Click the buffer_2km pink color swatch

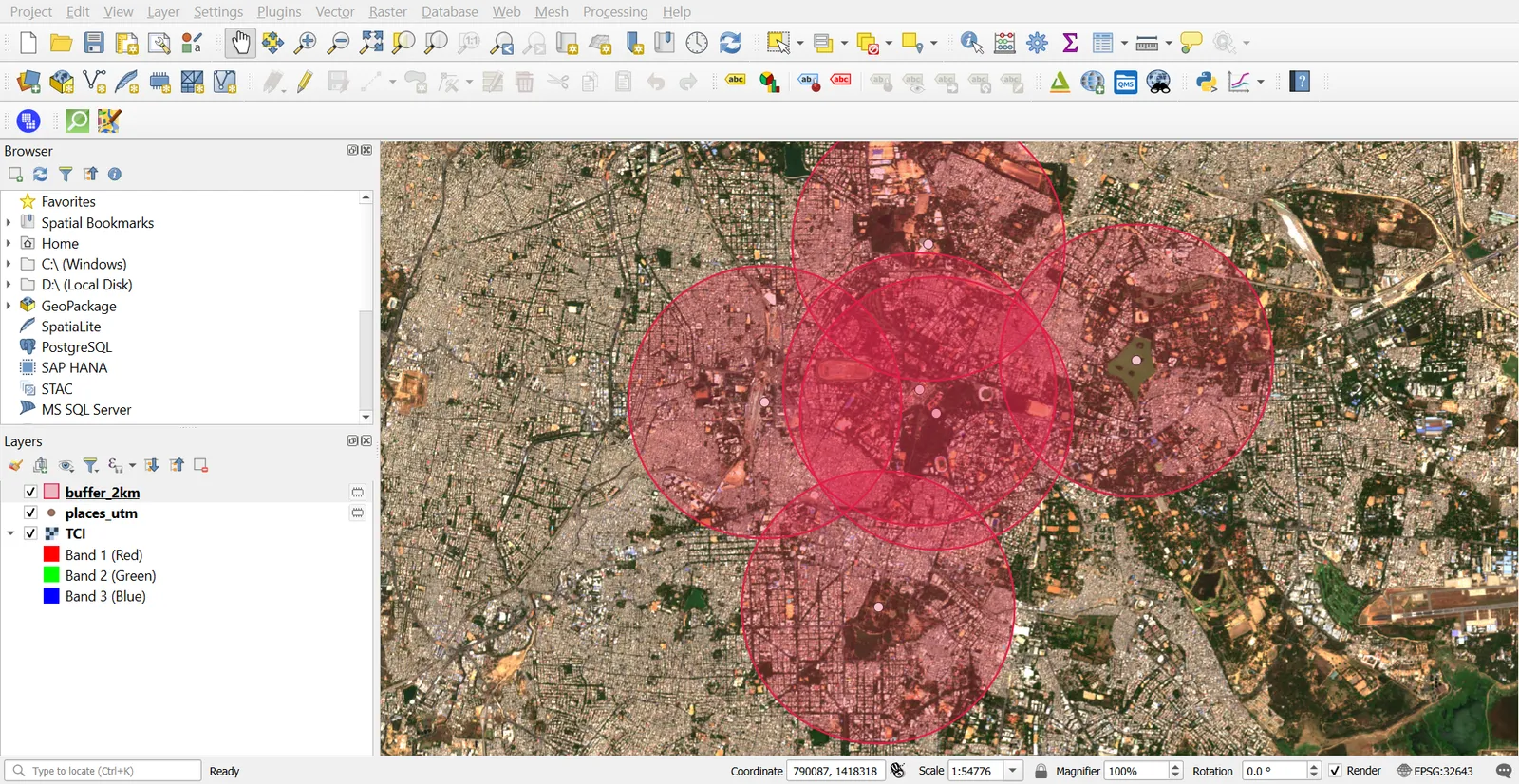click(51, 492)
